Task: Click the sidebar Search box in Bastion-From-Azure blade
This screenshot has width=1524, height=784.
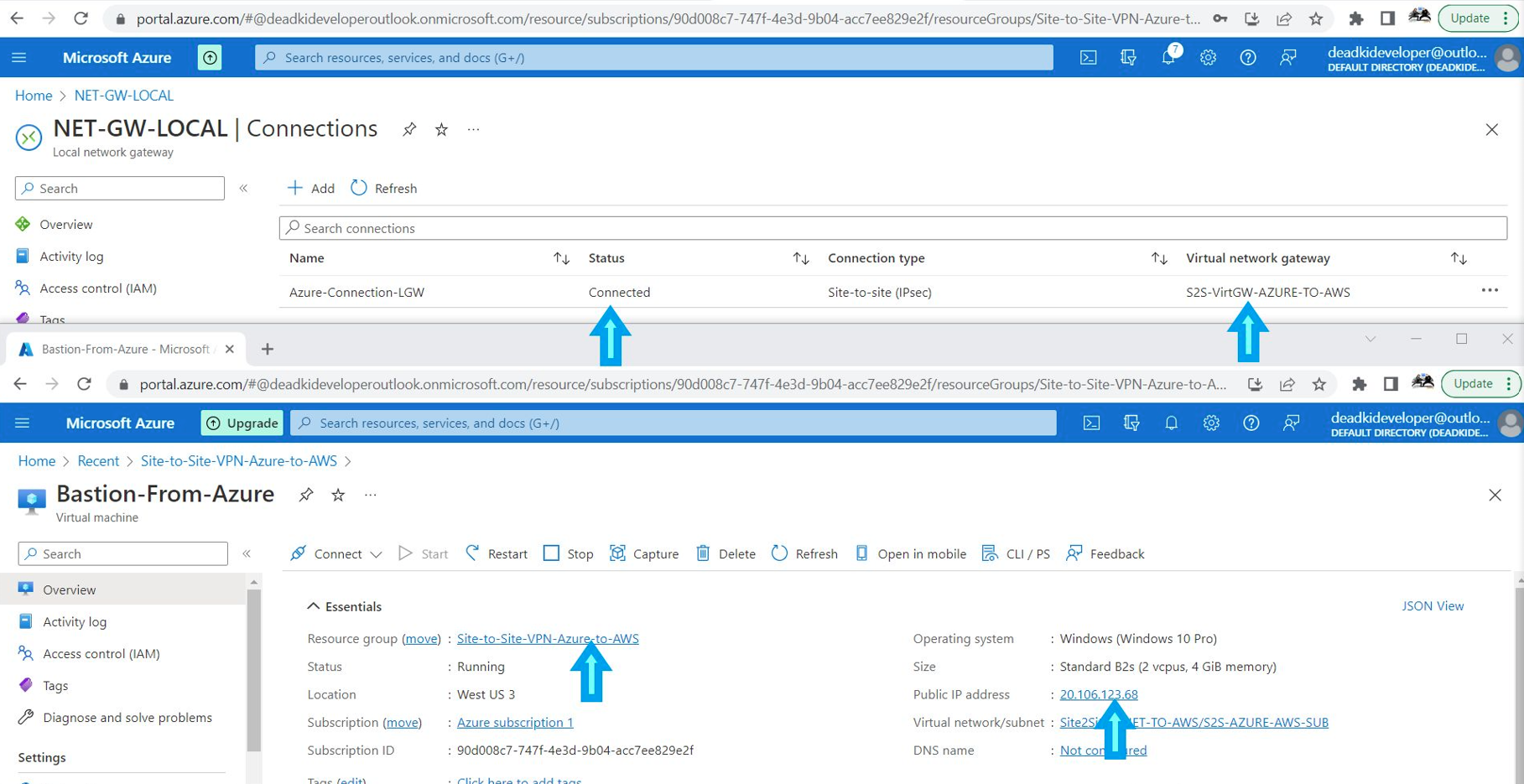Action: coord(122,553)
